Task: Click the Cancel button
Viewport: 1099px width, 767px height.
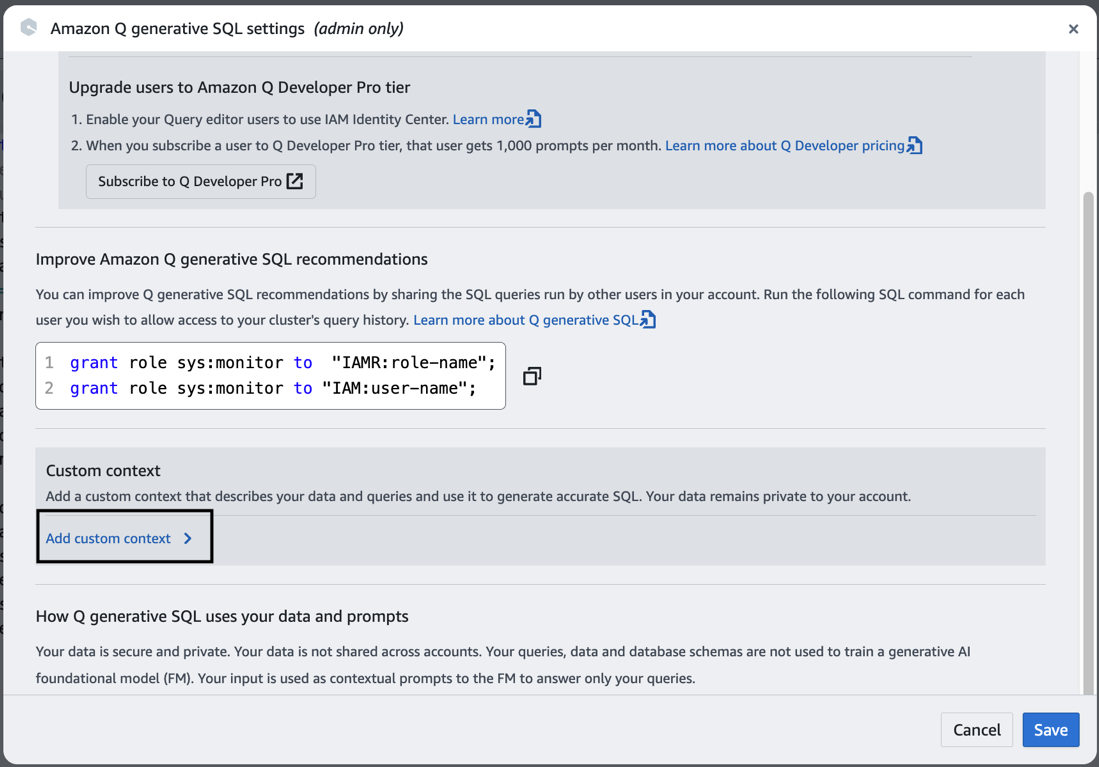Action: pyautogui.click(x=976, y=730)
